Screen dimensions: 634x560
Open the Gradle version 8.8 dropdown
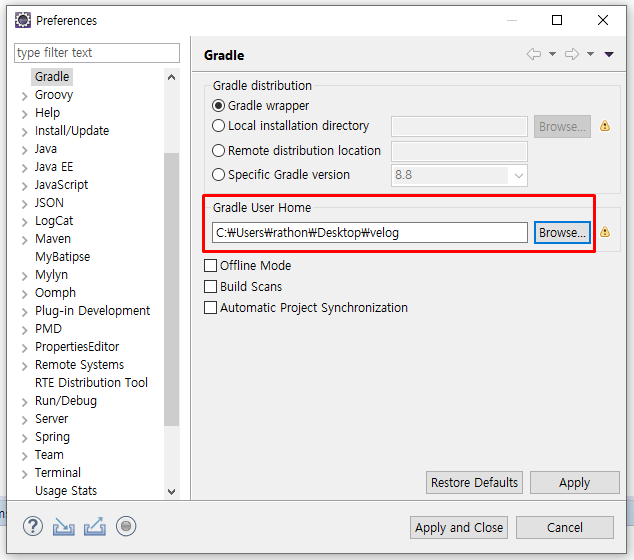[x=519, y=175]
